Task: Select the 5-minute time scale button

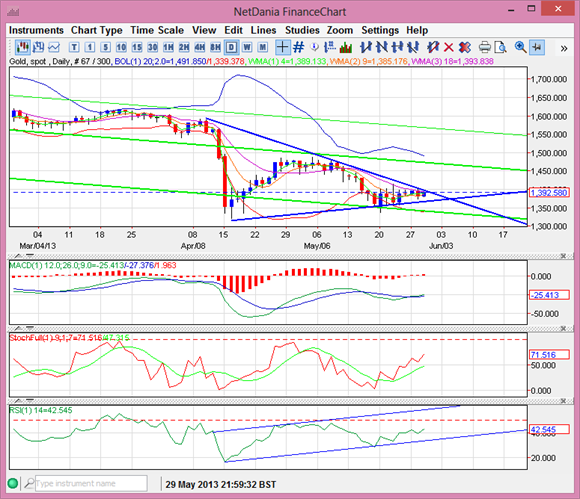Action: pos(105,47)
